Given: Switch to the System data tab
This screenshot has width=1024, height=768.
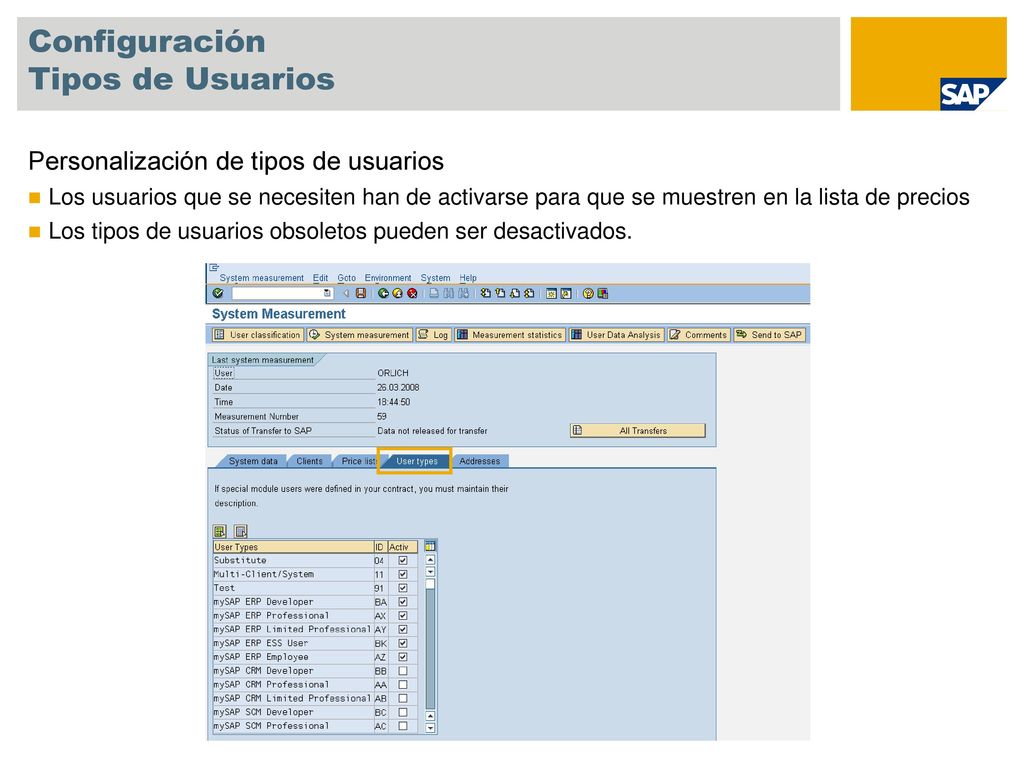Looking at the screenshot, I should coord(253,461).
